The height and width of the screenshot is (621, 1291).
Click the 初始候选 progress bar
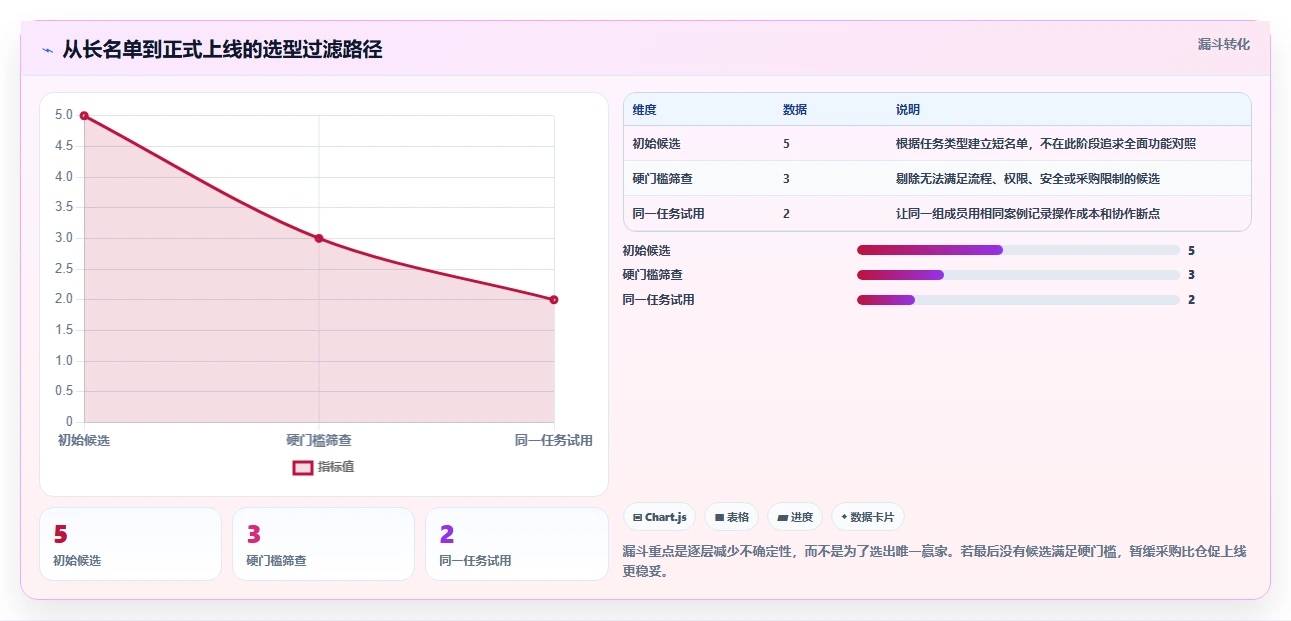tap(1018, 250)
